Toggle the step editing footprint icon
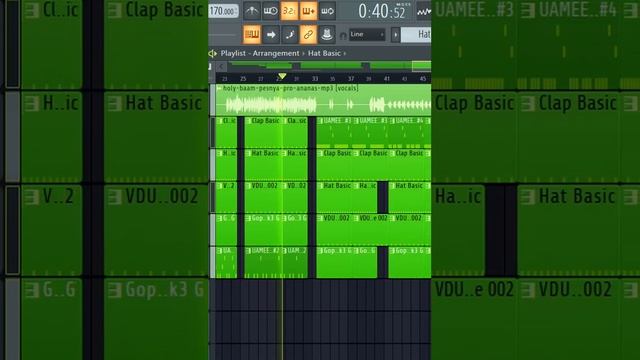This screenshot has width=640, height=360. click(289, 35)
